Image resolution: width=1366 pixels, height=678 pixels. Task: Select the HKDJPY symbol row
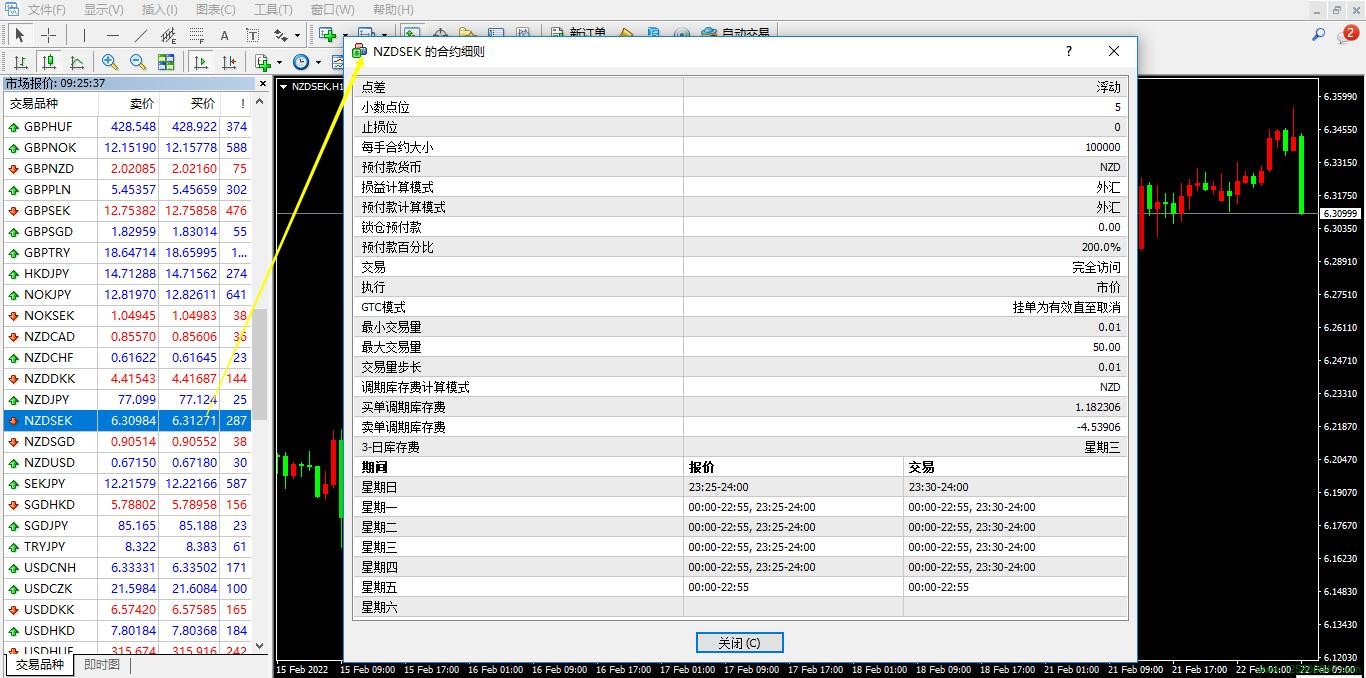tap(127, 273)
